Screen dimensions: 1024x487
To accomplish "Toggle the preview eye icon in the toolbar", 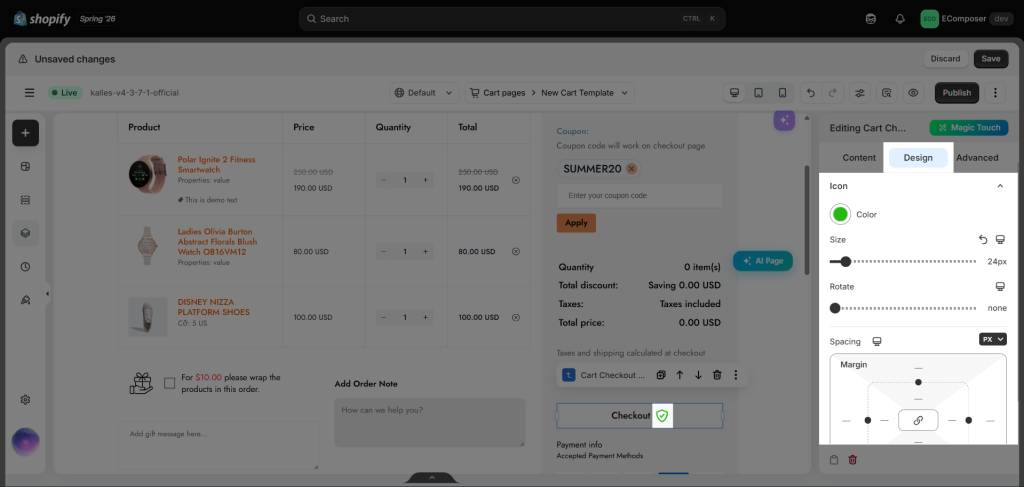I will (x=913, y=93).
